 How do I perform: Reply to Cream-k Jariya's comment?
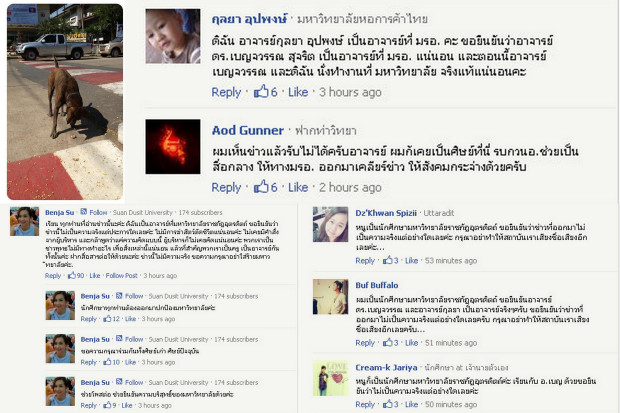365,404
